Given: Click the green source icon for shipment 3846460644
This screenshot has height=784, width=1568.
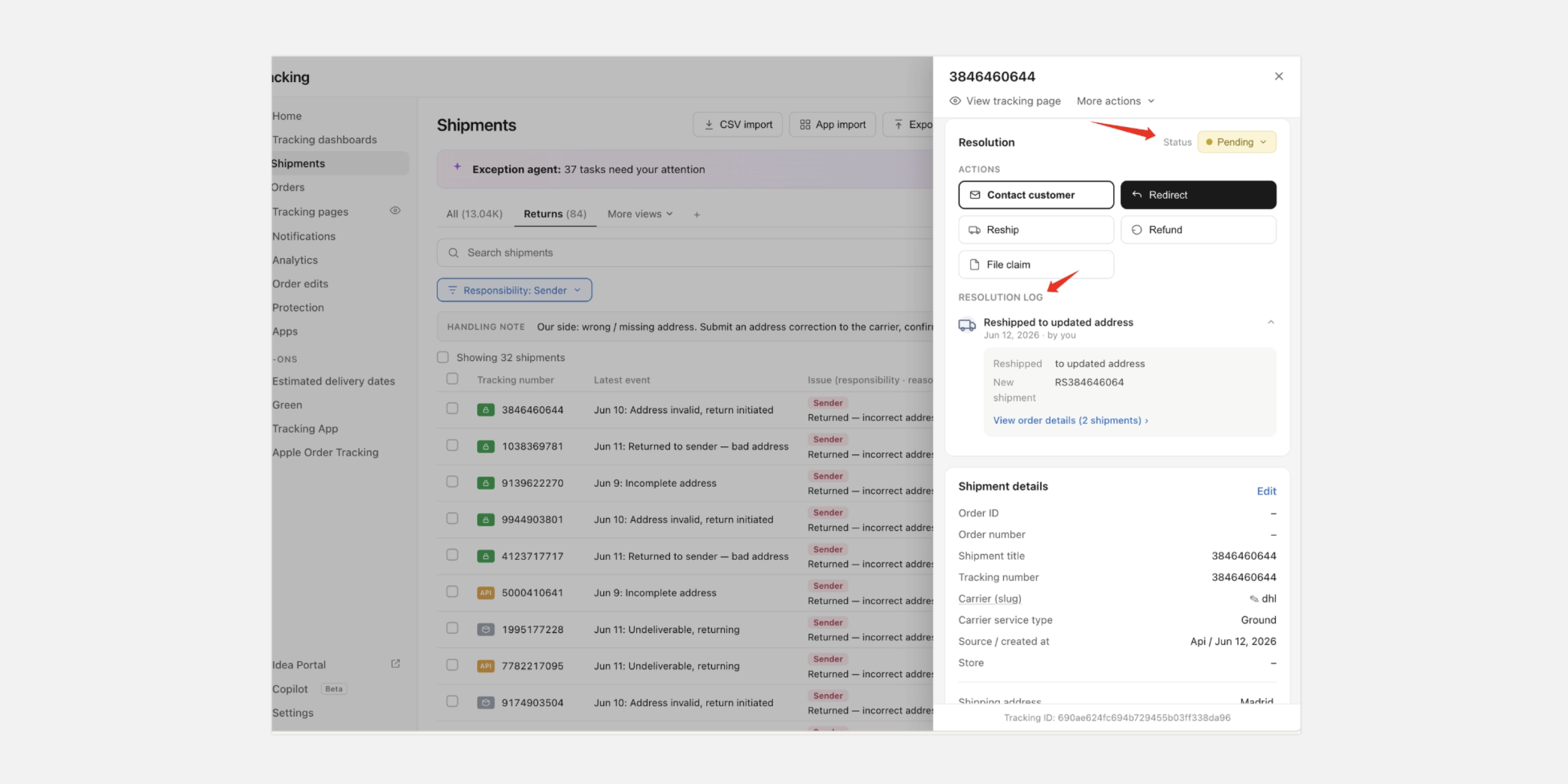Looking at the screenshot, I should point(485,410).
